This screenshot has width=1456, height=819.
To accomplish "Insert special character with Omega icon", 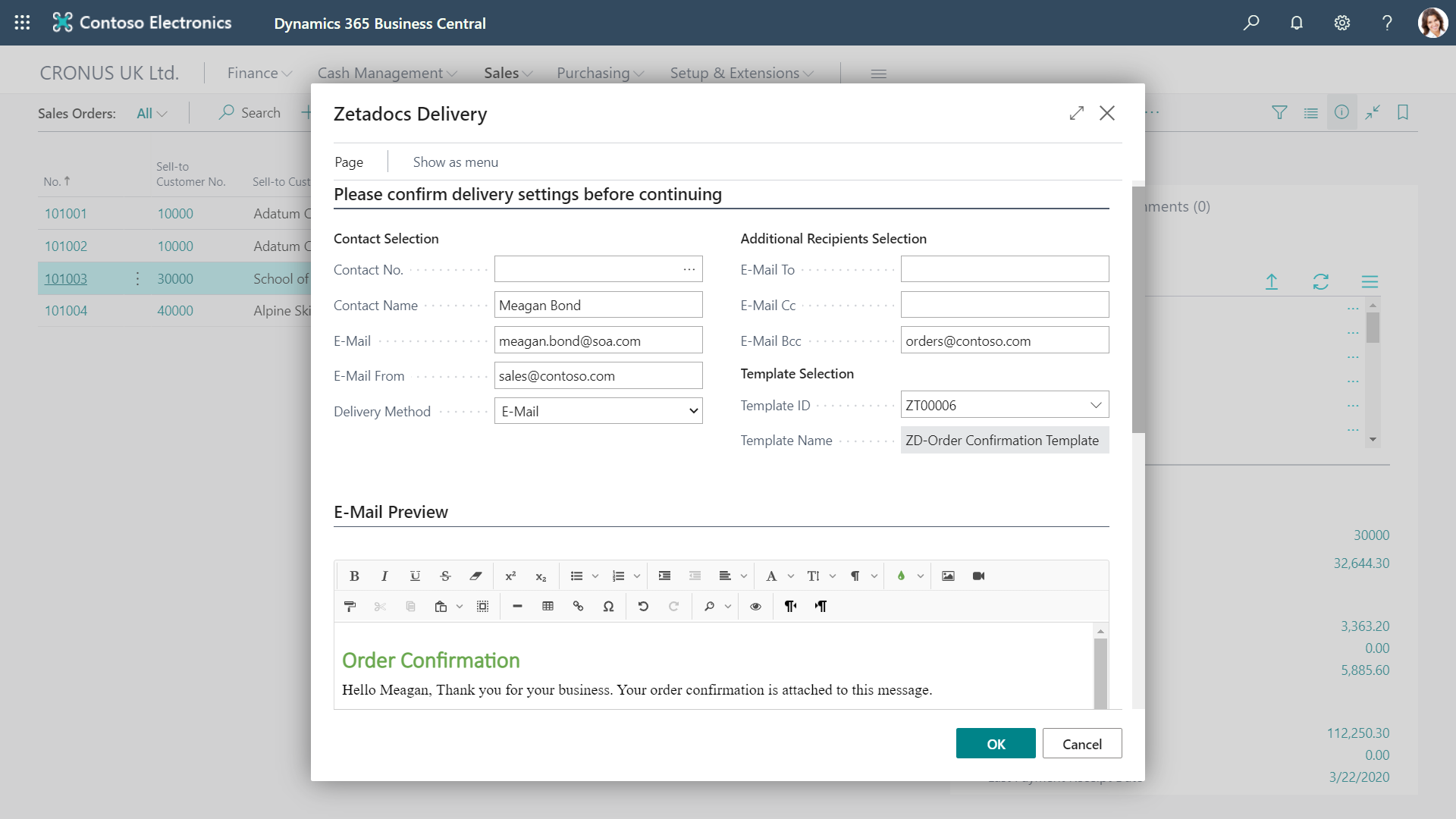I will pos(608,607).
